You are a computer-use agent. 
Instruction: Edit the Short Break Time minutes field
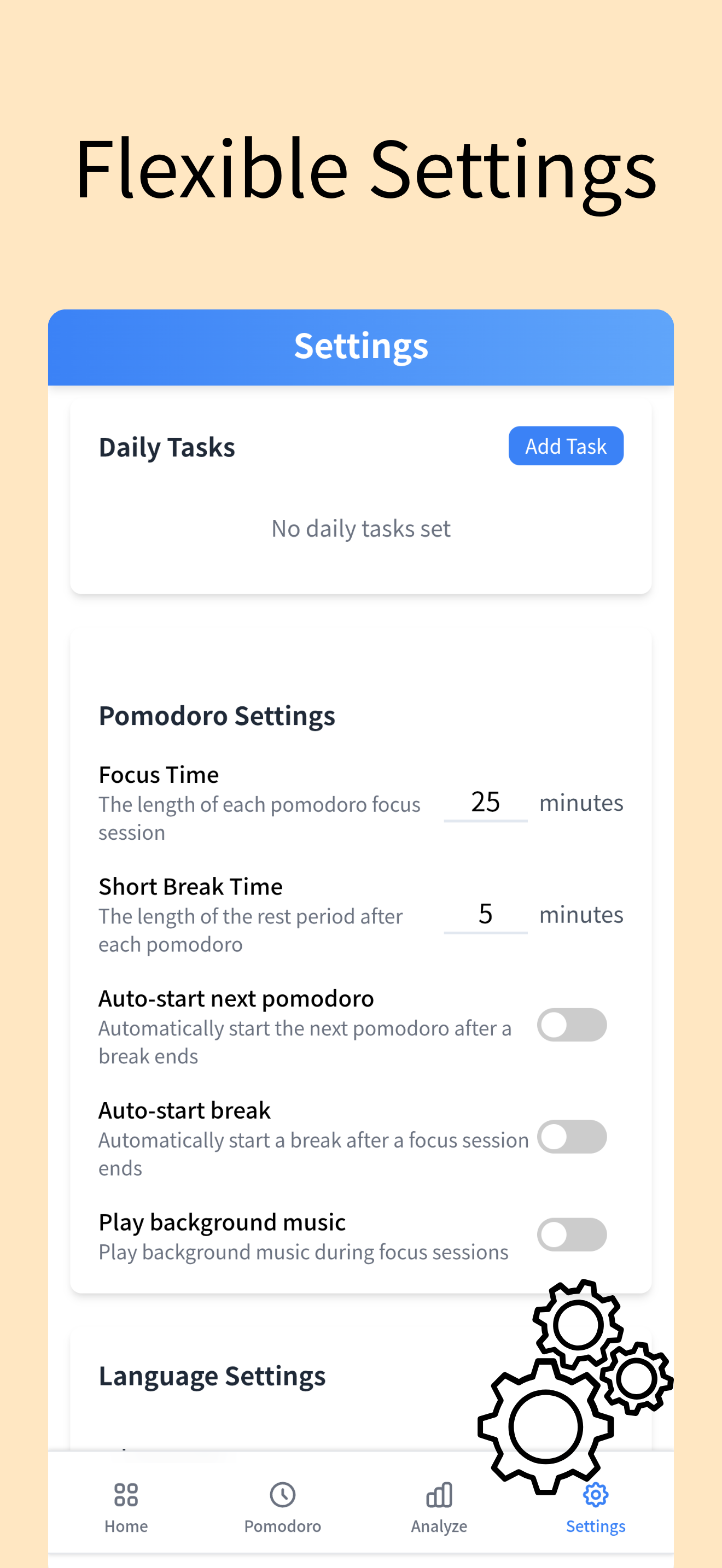pos(485,914)
